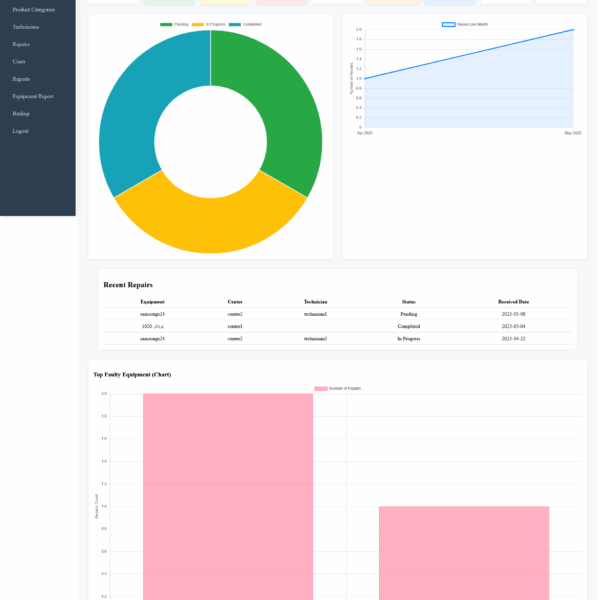Click the Status column header
Viewport: 600px width, 600px height.
(x=409, y=302)
